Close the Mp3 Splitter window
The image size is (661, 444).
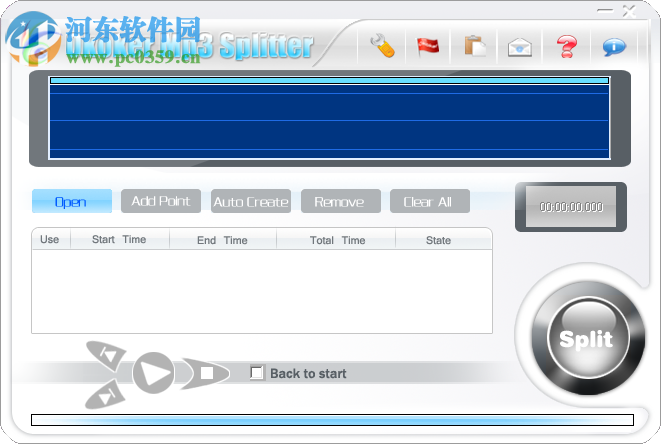(629, 11)
